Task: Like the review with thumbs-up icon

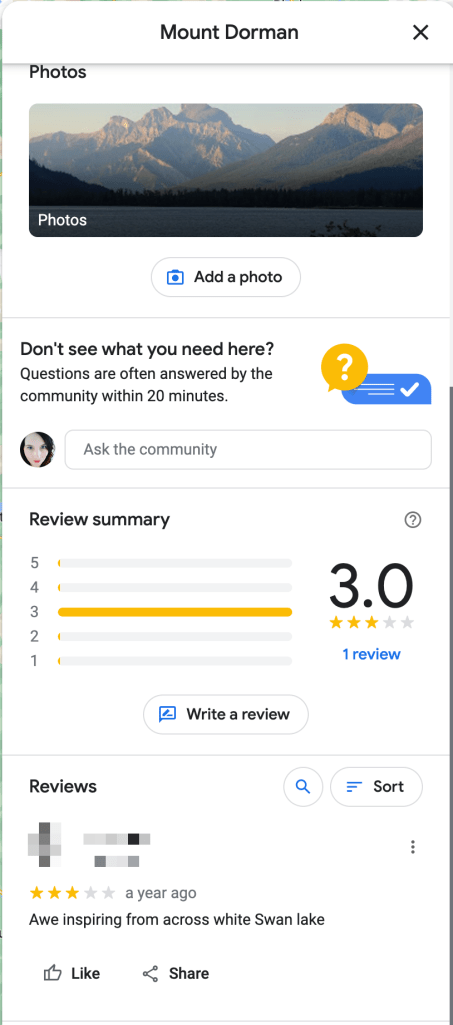Action: (71, 973)
